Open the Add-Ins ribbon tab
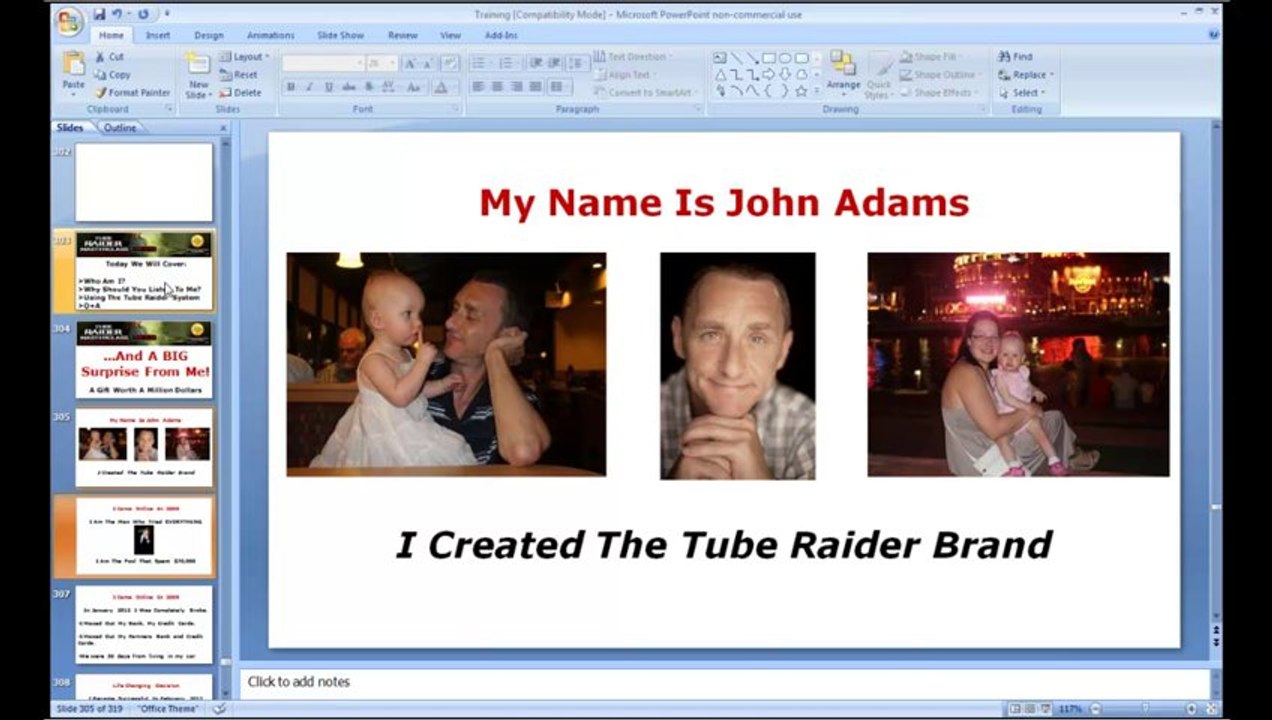1272x720 pixels. [501, 35]
